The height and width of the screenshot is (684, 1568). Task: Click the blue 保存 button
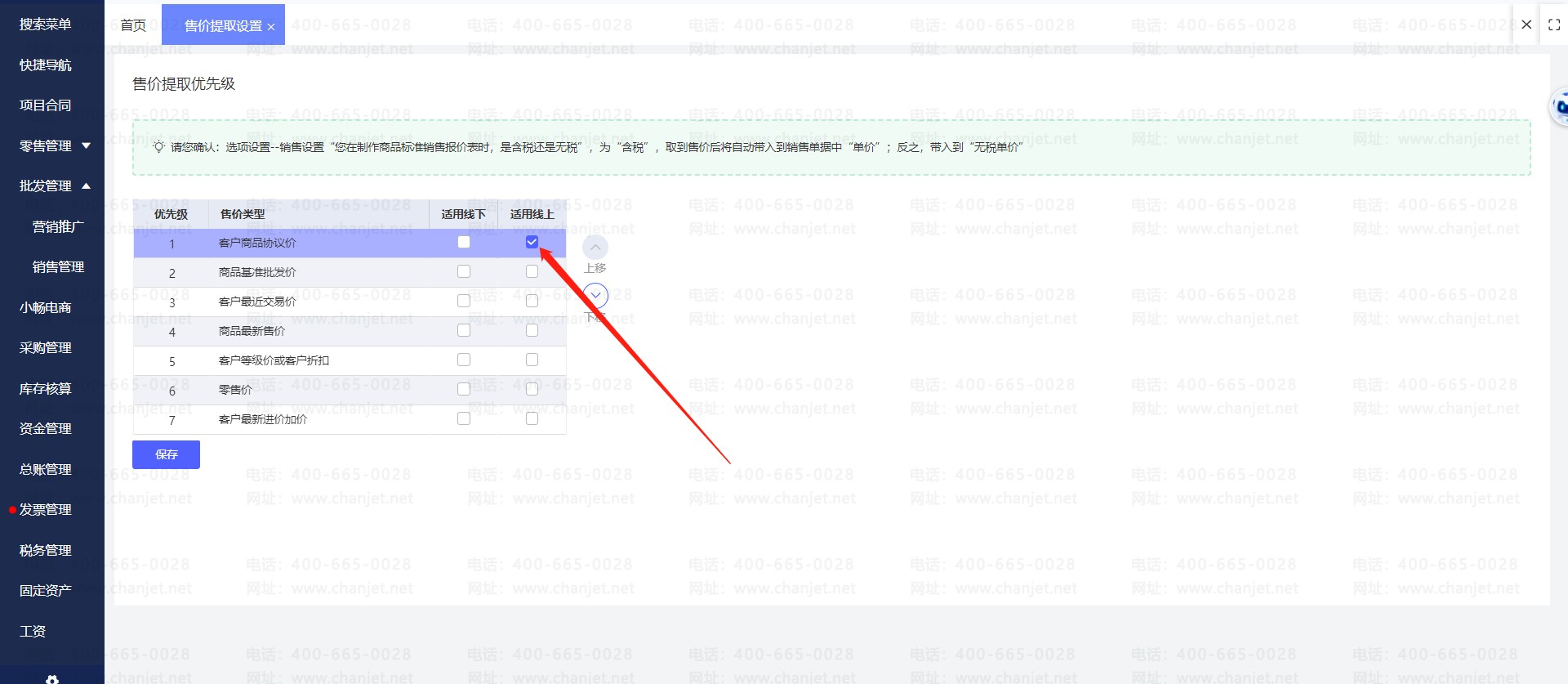(x=166, y=454)
